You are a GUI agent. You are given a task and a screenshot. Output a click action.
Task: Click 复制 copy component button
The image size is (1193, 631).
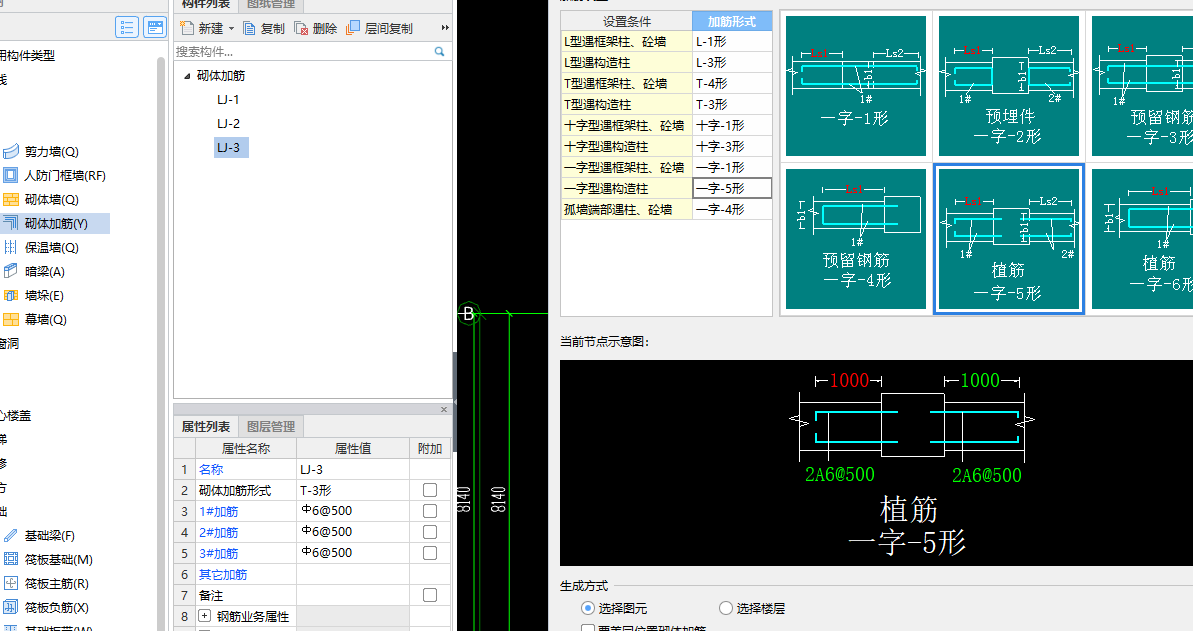tap(264, 28)
